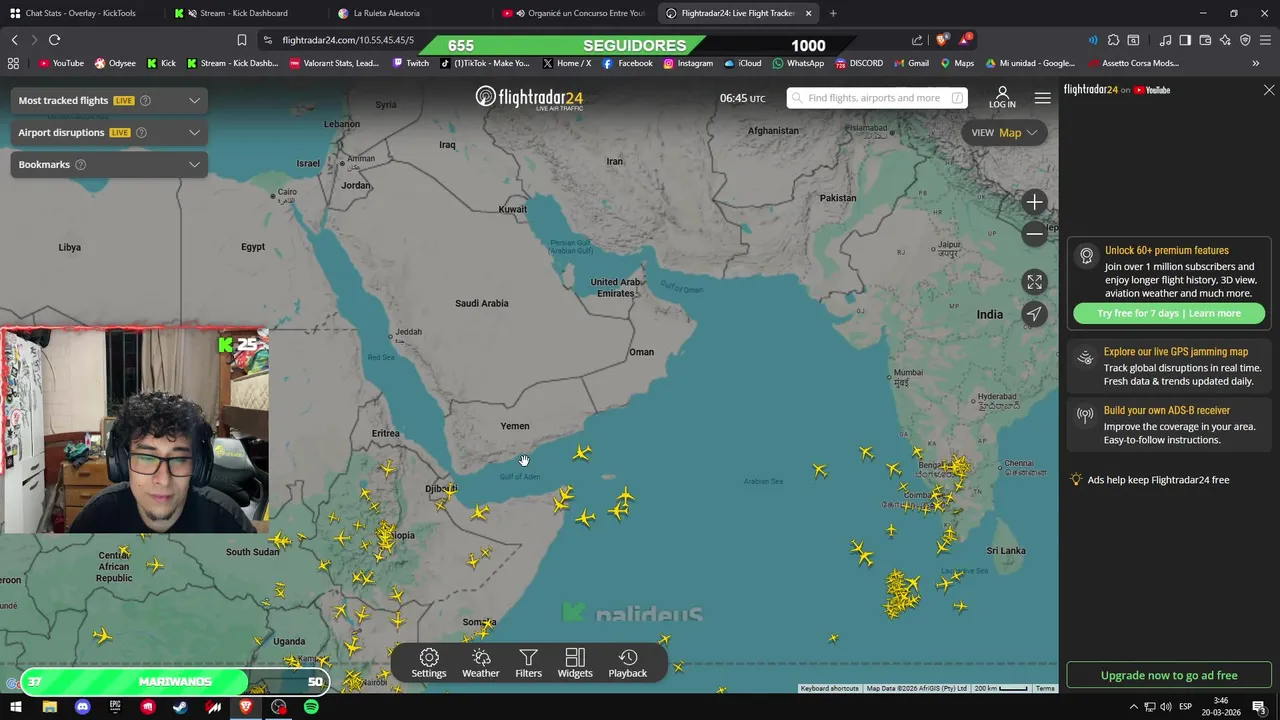1280x720 pixels.
Task: Close the right side ad panel
Action: (x=1269, y=90)
